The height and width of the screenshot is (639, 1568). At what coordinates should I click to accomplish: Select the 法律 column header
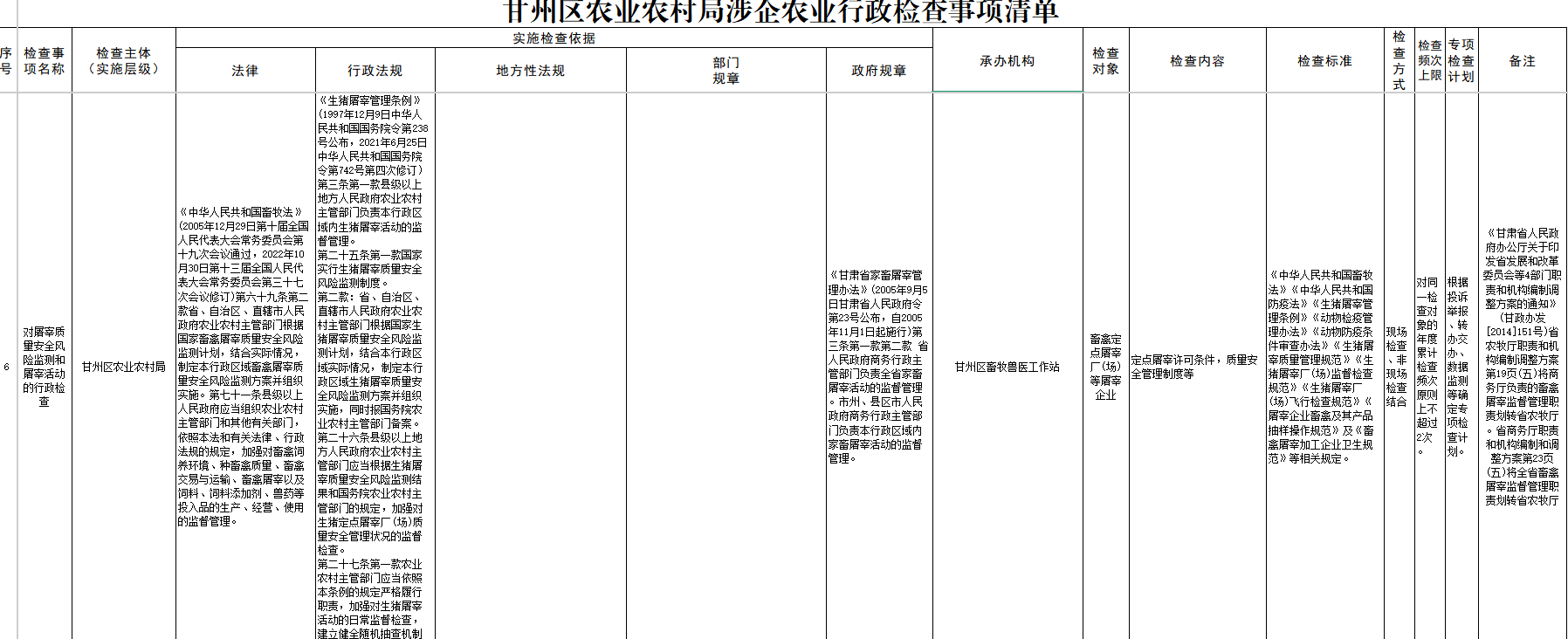coord(244,71)
